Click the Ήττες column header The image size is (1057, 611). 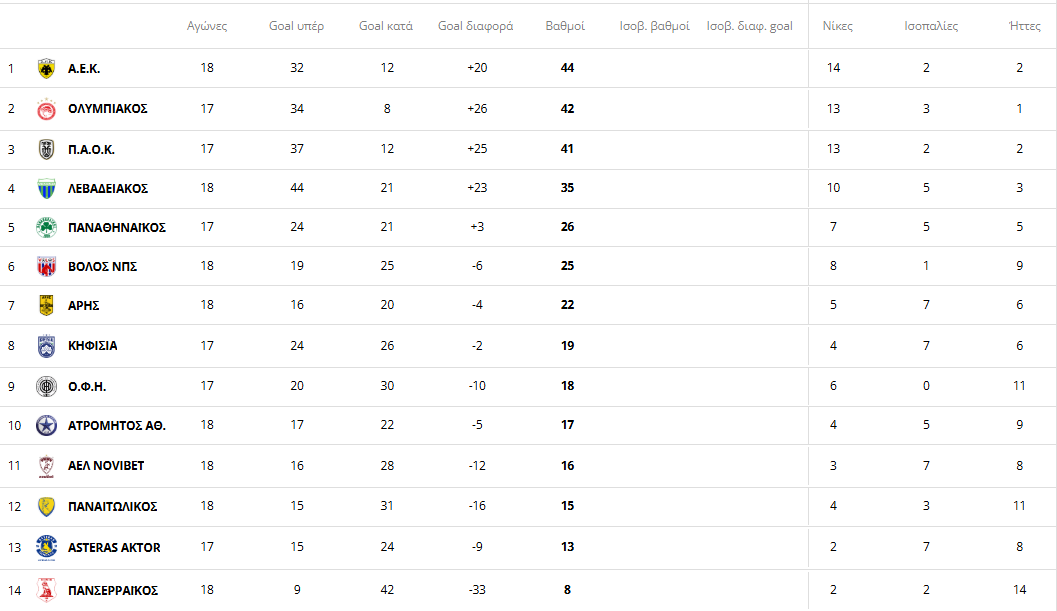click(1025, 26)
